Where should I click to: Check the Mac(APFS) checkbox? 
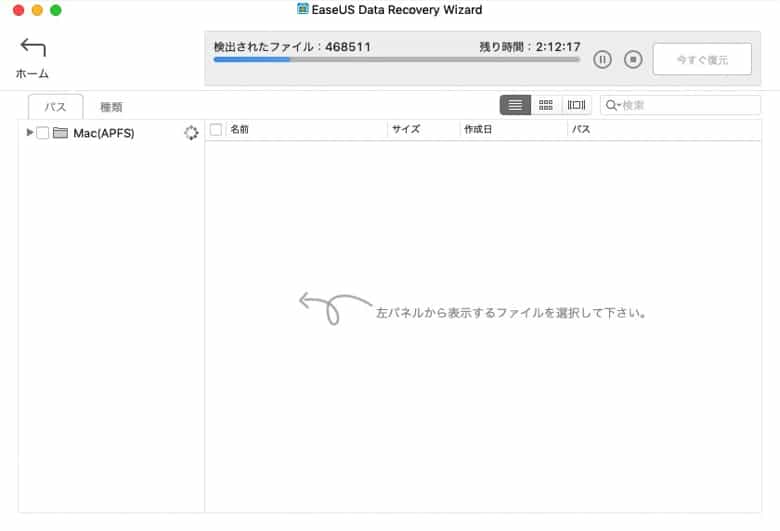43,133
